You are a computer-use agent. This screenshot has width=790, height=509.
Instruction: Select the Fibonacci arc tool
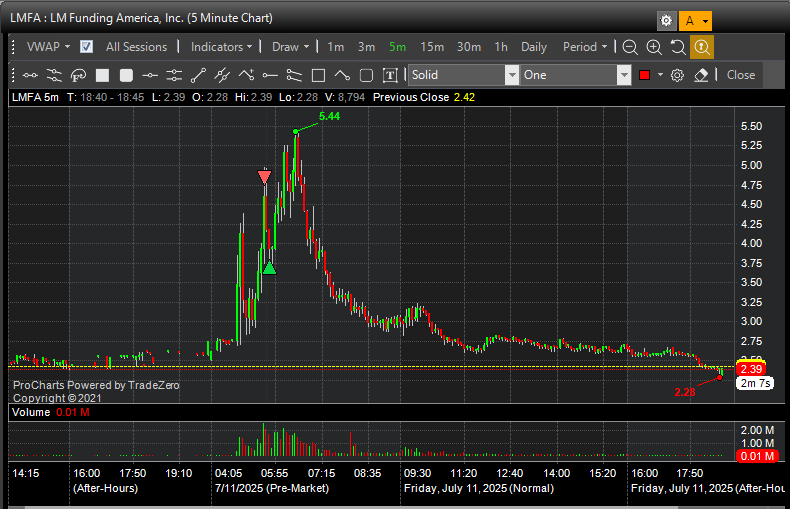tap(78, 75)
